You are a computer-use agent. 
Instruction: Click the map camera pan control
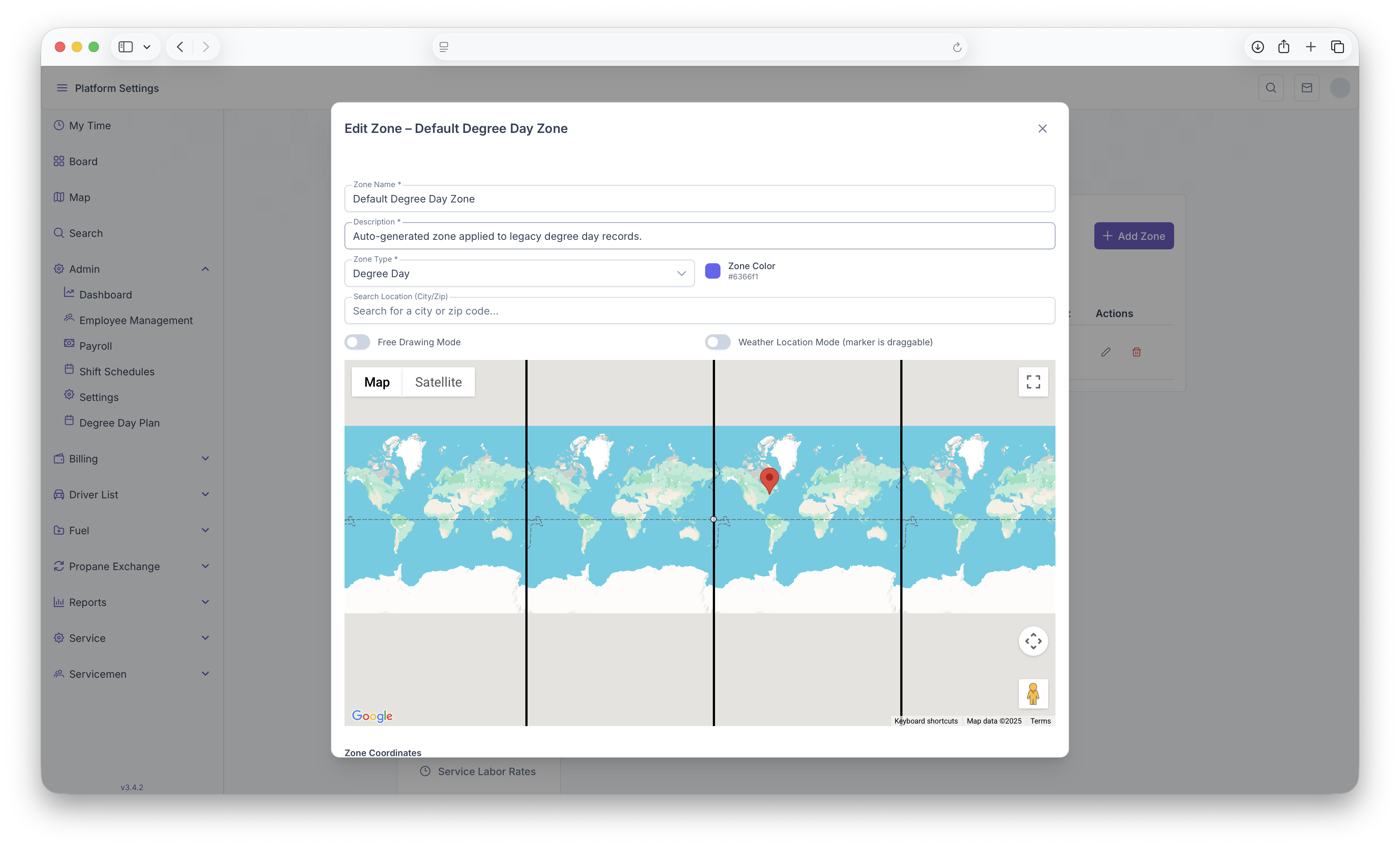point(1033,641)
